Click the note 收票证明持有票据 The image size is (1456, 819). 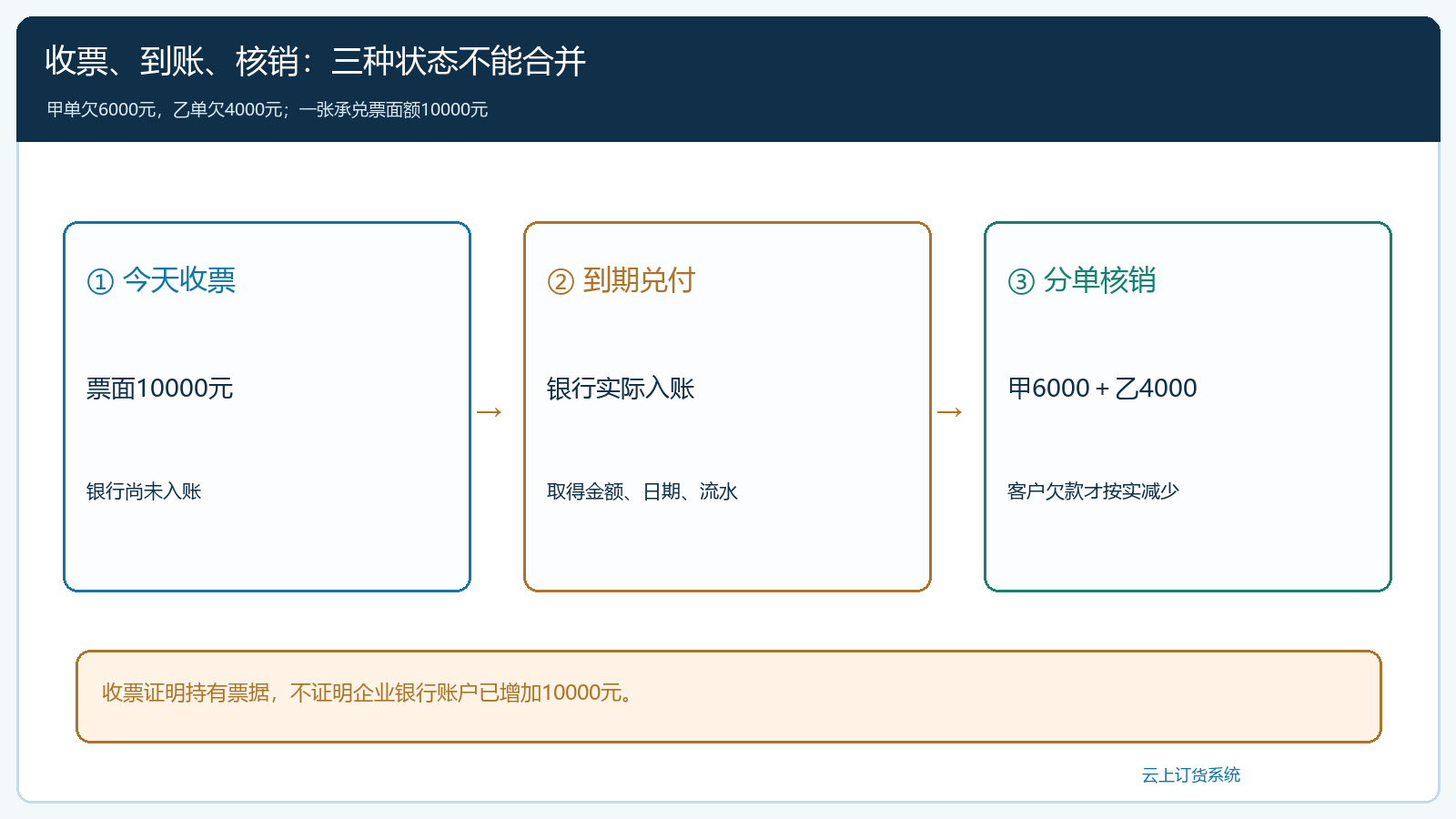point(186,693)
